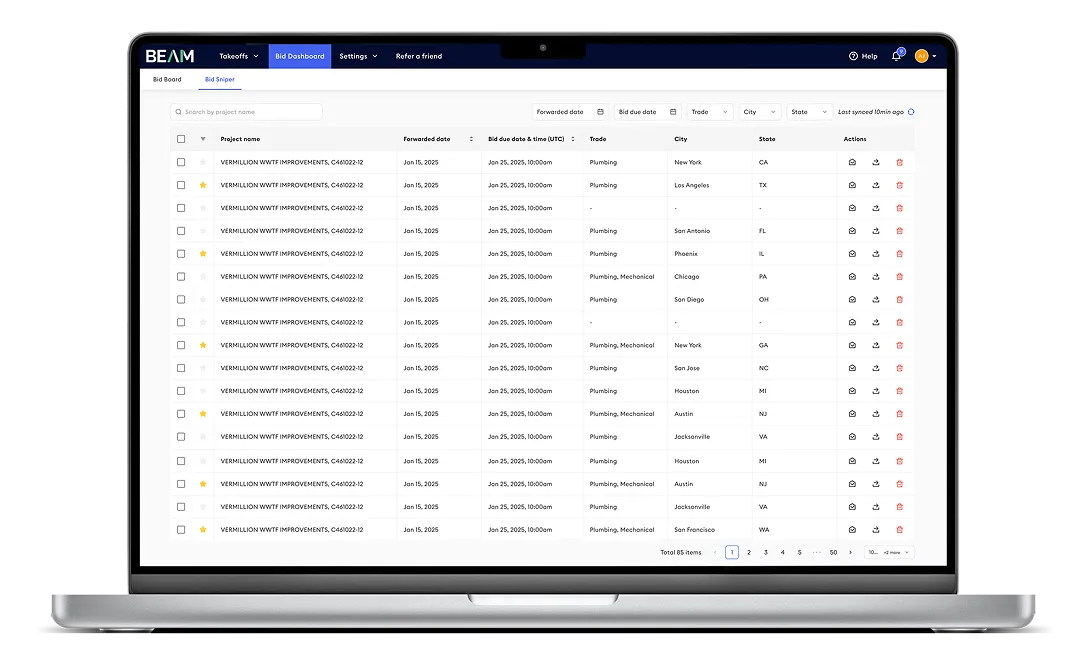Expand the Takeoffs menu
1079x666 pixels.
click(x=239, y=56)
